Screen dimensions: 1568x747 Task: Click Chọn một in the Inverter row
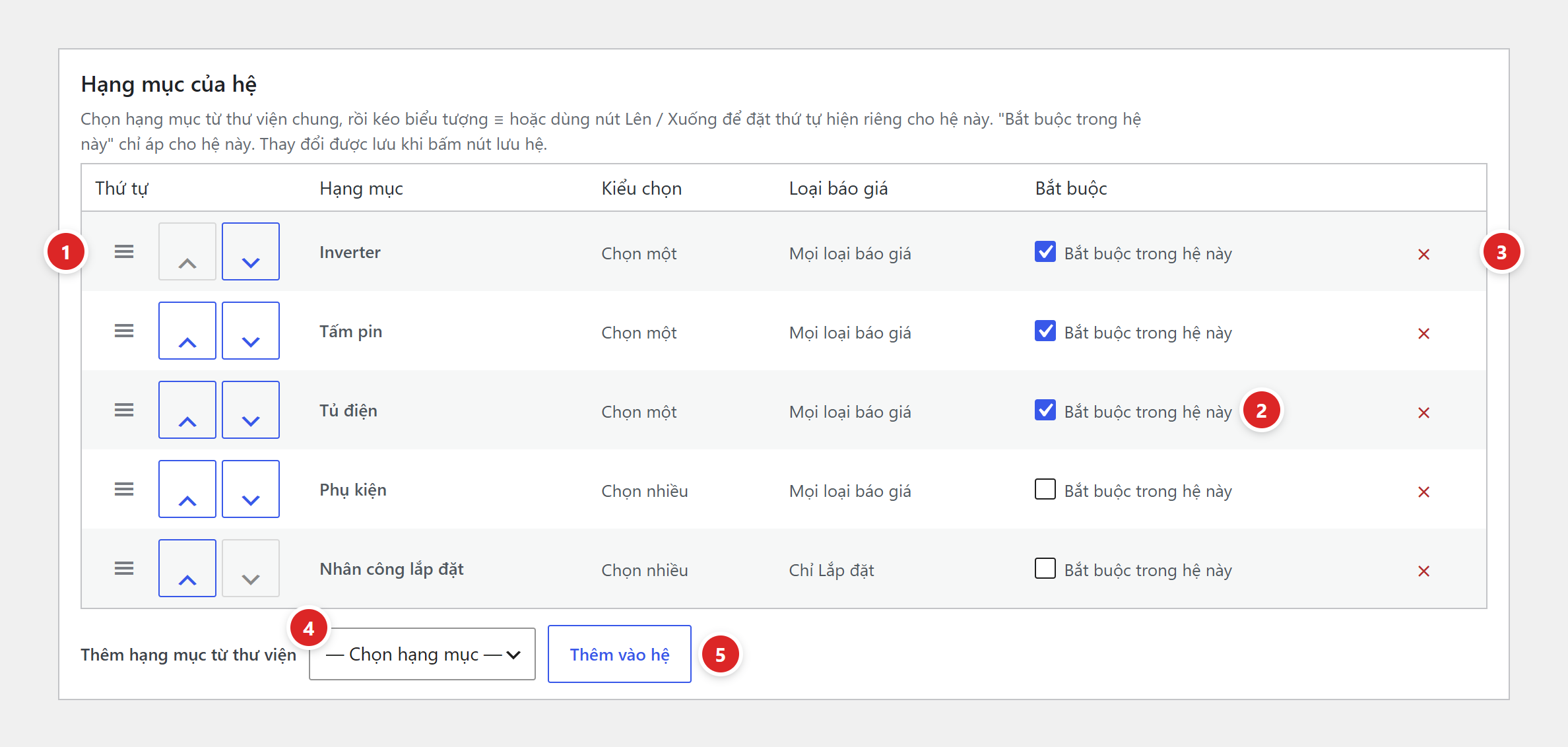click(x=639, y=253)
